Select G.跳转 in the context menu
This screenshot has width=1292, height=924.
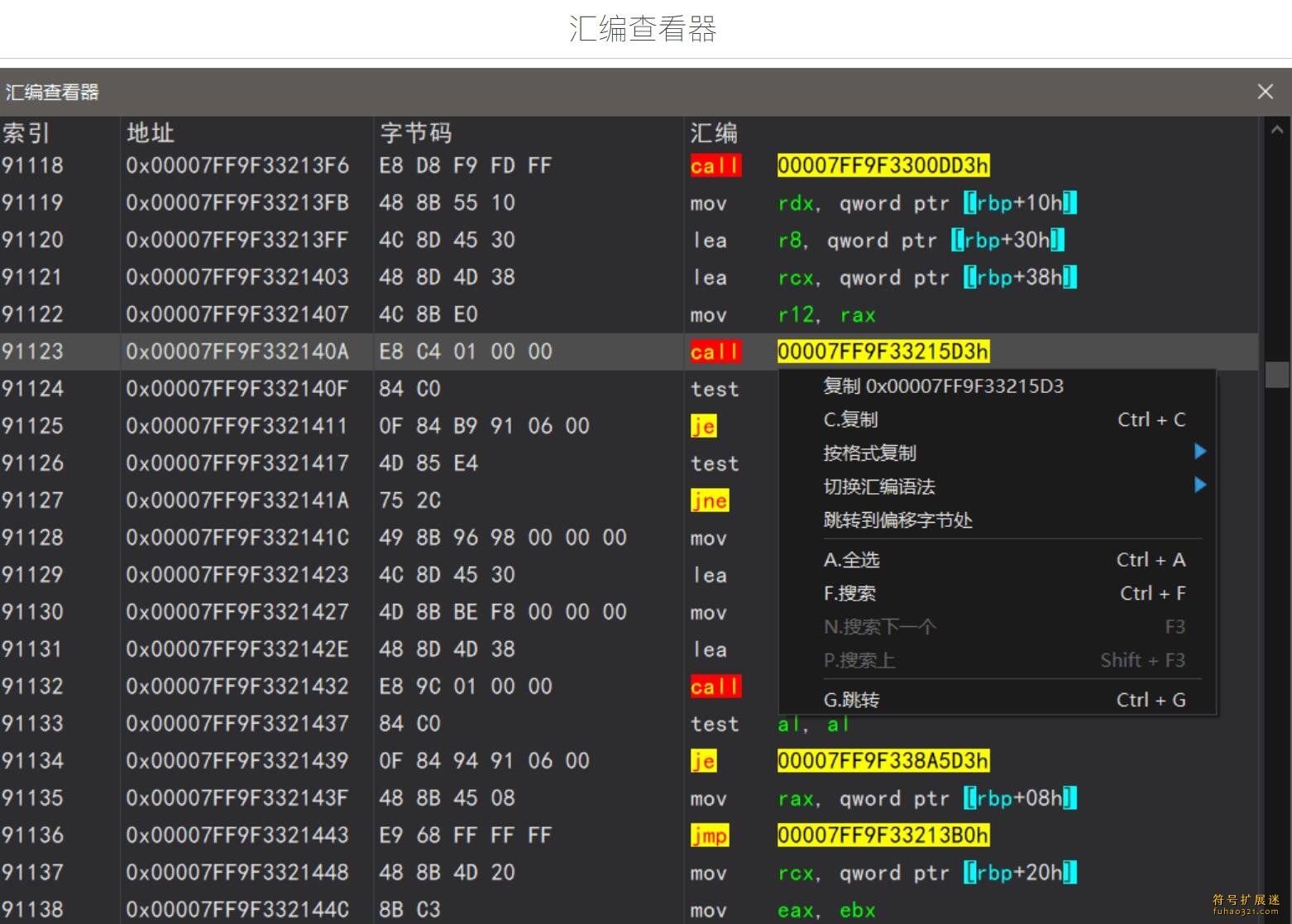click(852, 700)
